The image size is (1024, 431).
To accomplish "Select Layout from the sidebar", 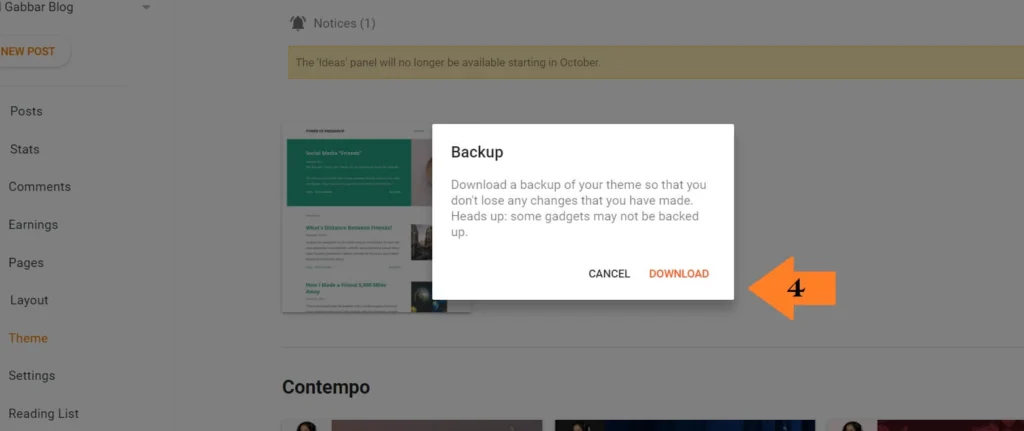I will click(x=29, y=300).
